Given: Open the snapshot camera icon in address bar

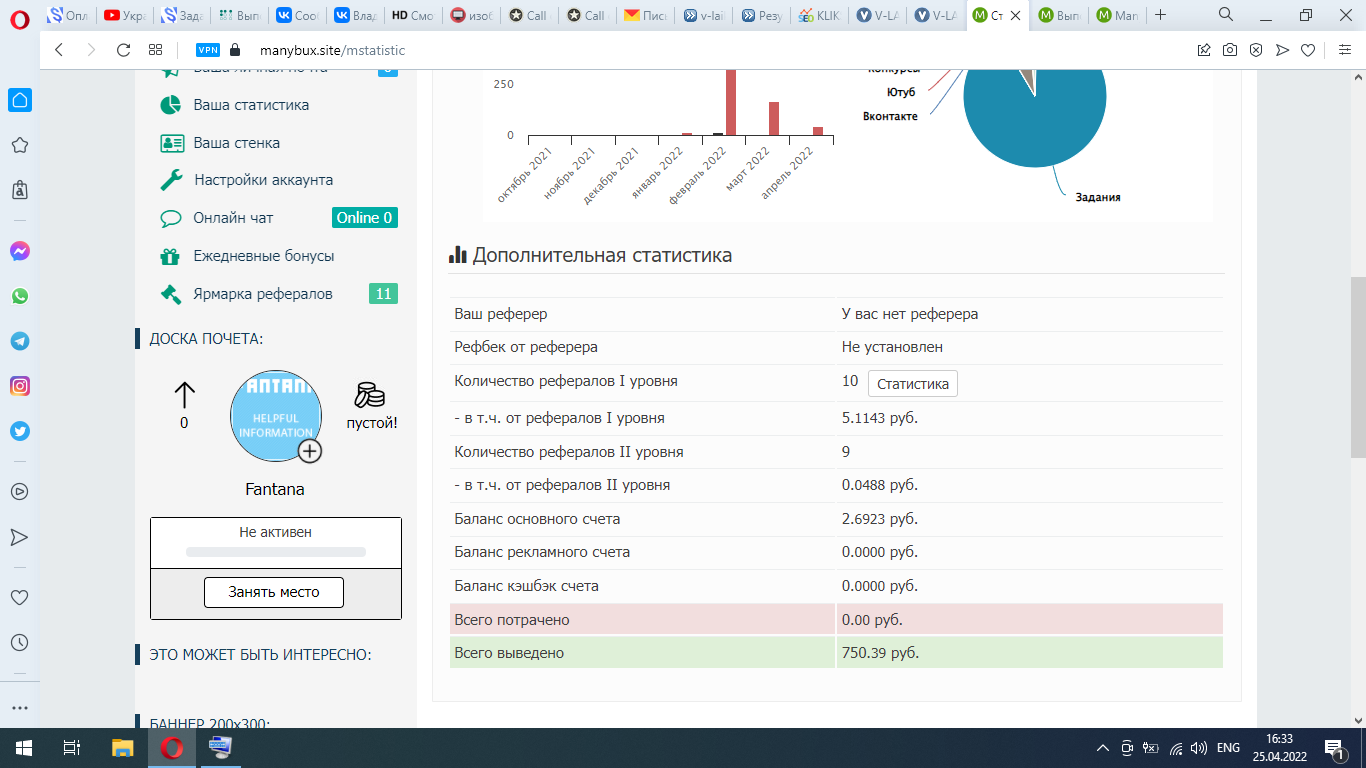Looking at the screenshot, I should tap(1230, 50).
